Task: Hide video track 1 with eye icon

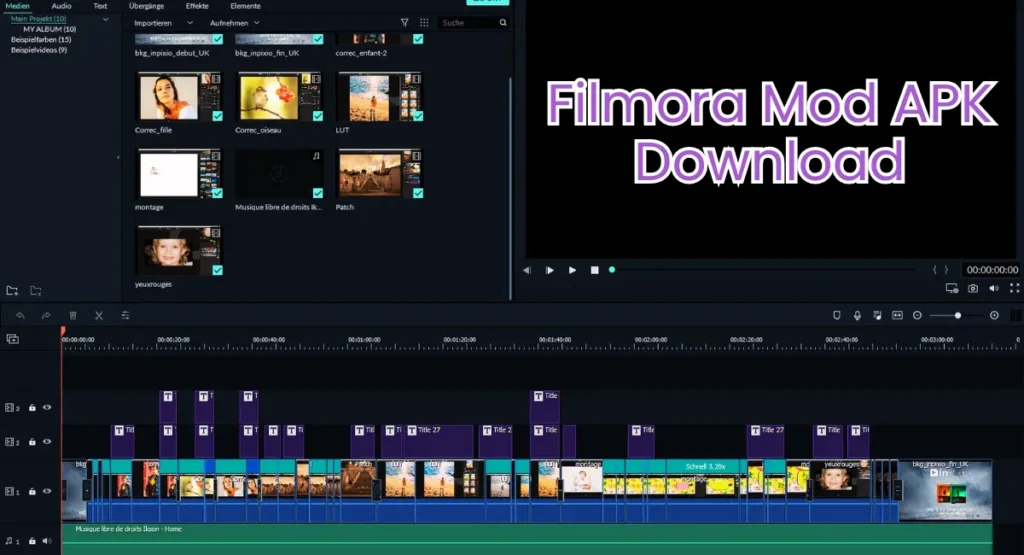Action: coord(47,491)
